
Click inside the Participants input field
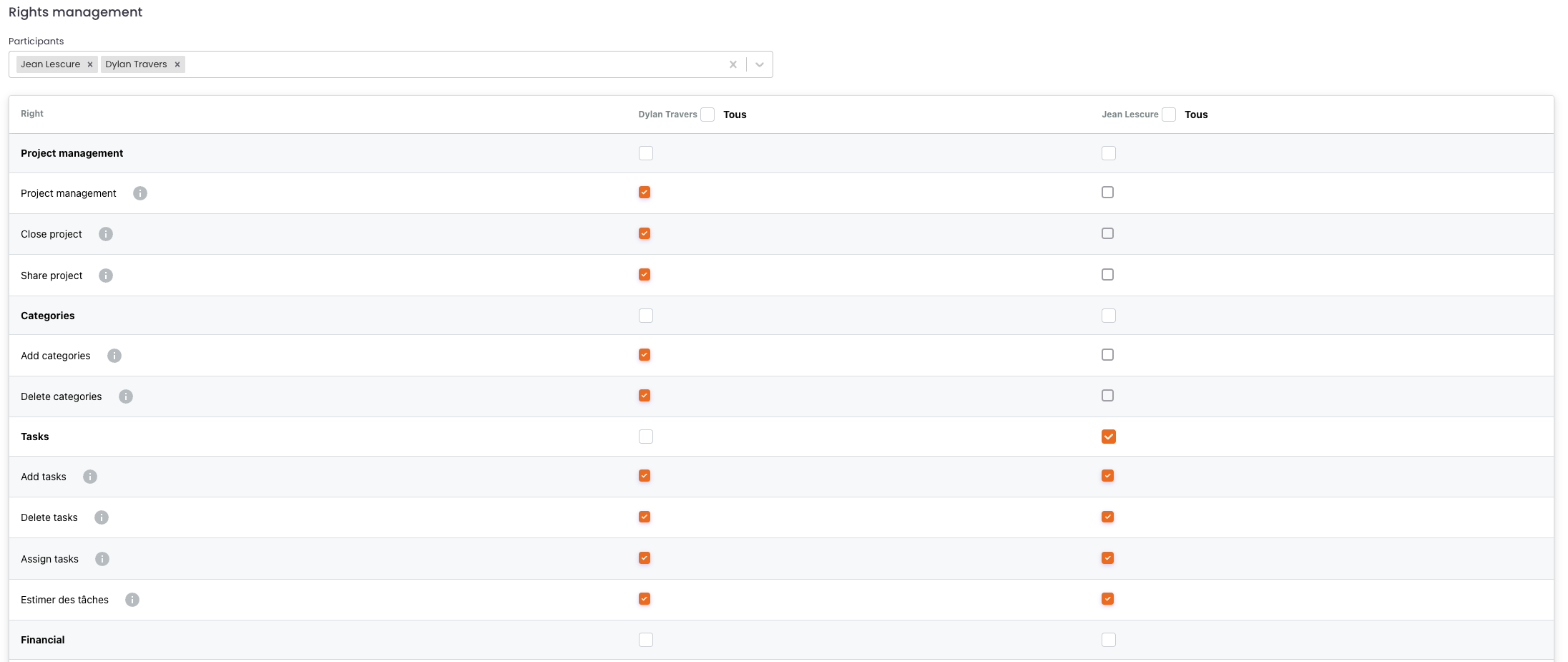pos(451,64)
